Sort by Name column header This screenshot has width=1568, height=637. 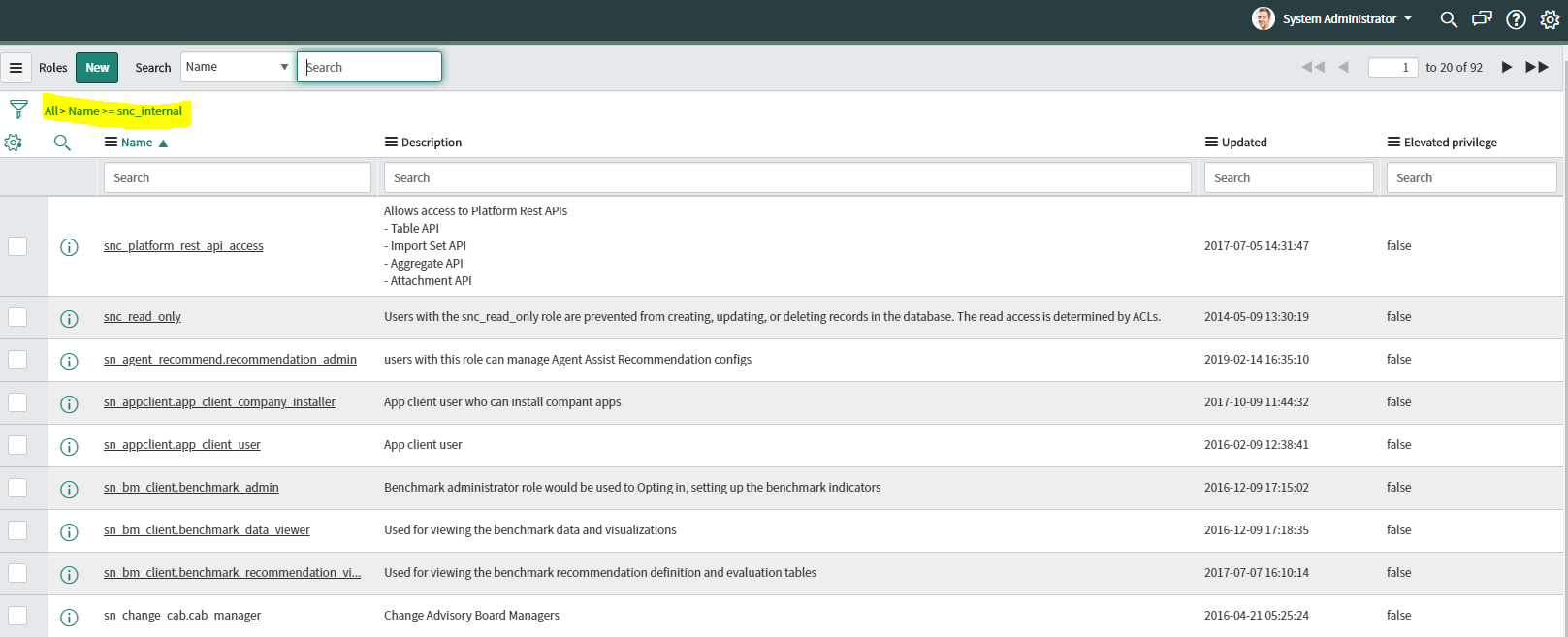pyautogui.click(x=137, y=143)
